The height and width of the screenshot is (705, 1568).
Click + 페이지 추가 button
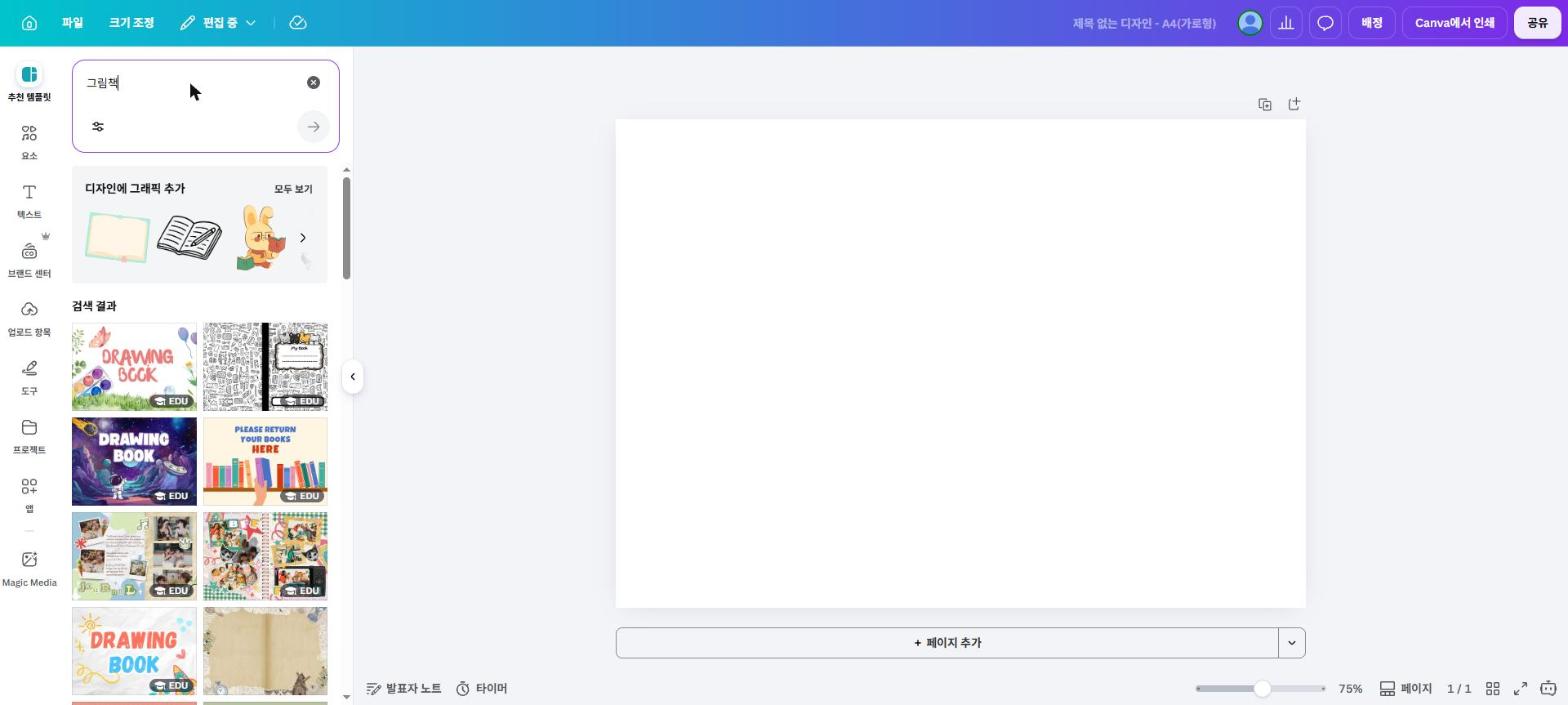pos(947,643)
